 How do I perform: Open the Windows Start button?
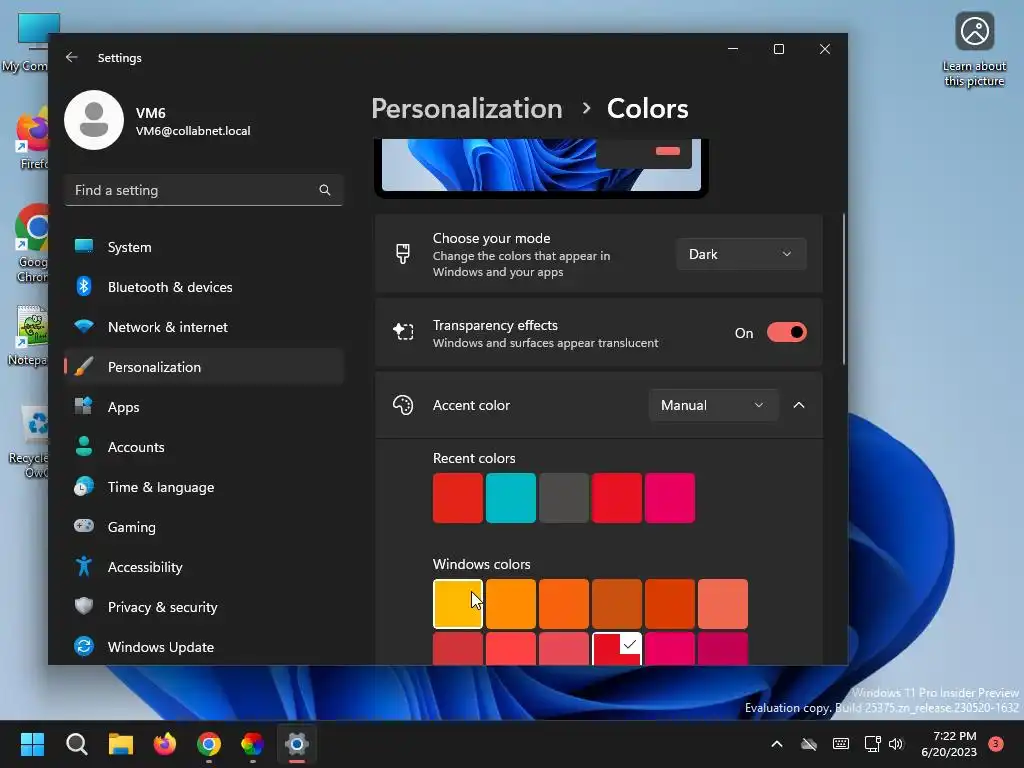[x=32, y=744]
